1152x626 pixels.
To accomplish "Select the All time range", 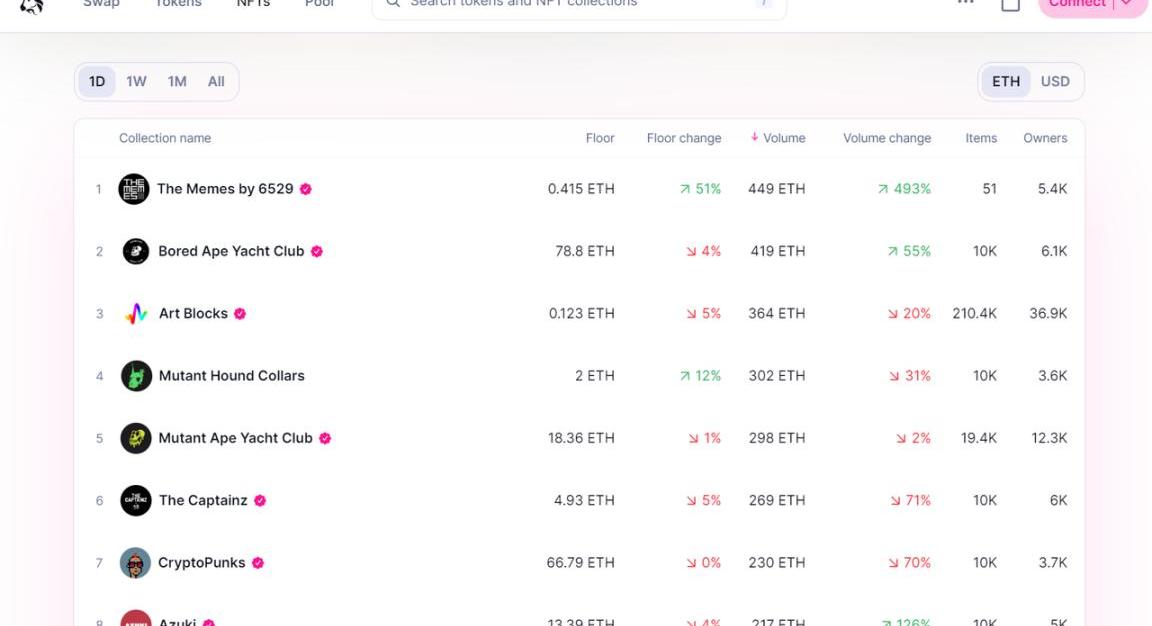I will [x=216, y=82].
